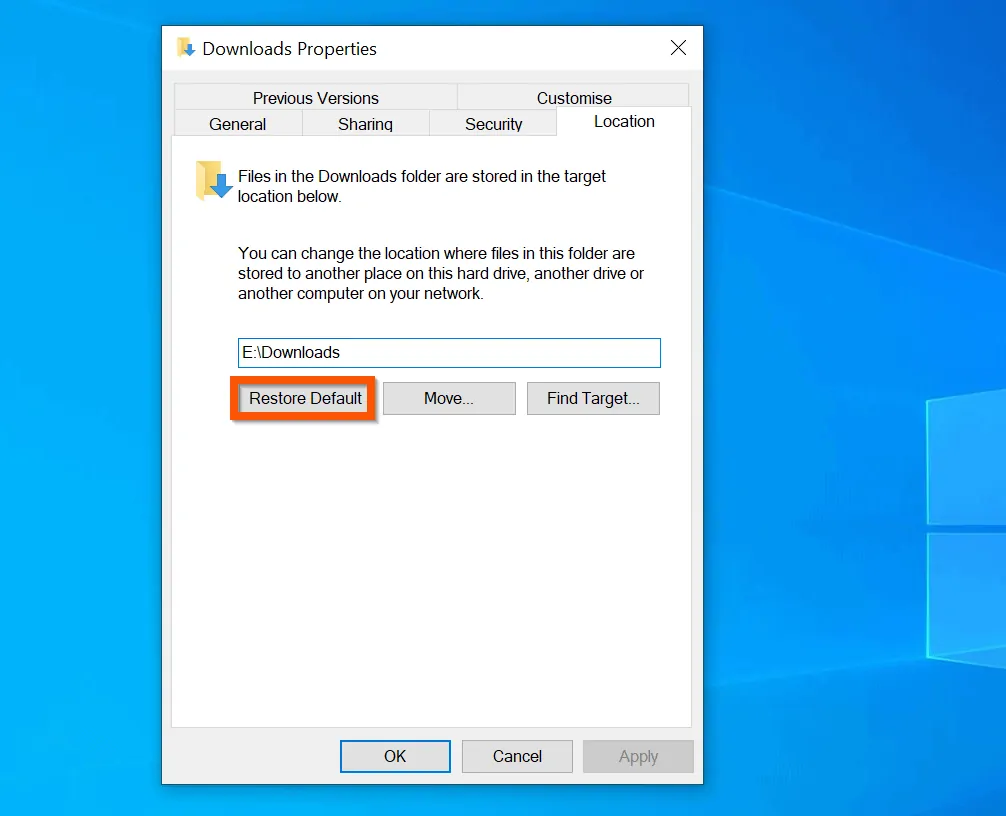
Task: Open Find Target
Action: pos(593,398)
